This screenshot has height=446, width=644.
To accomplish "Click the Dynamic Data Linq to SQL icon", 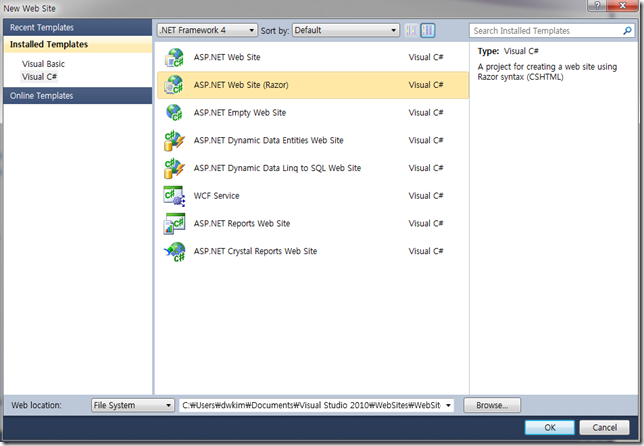I will (174, 168).
